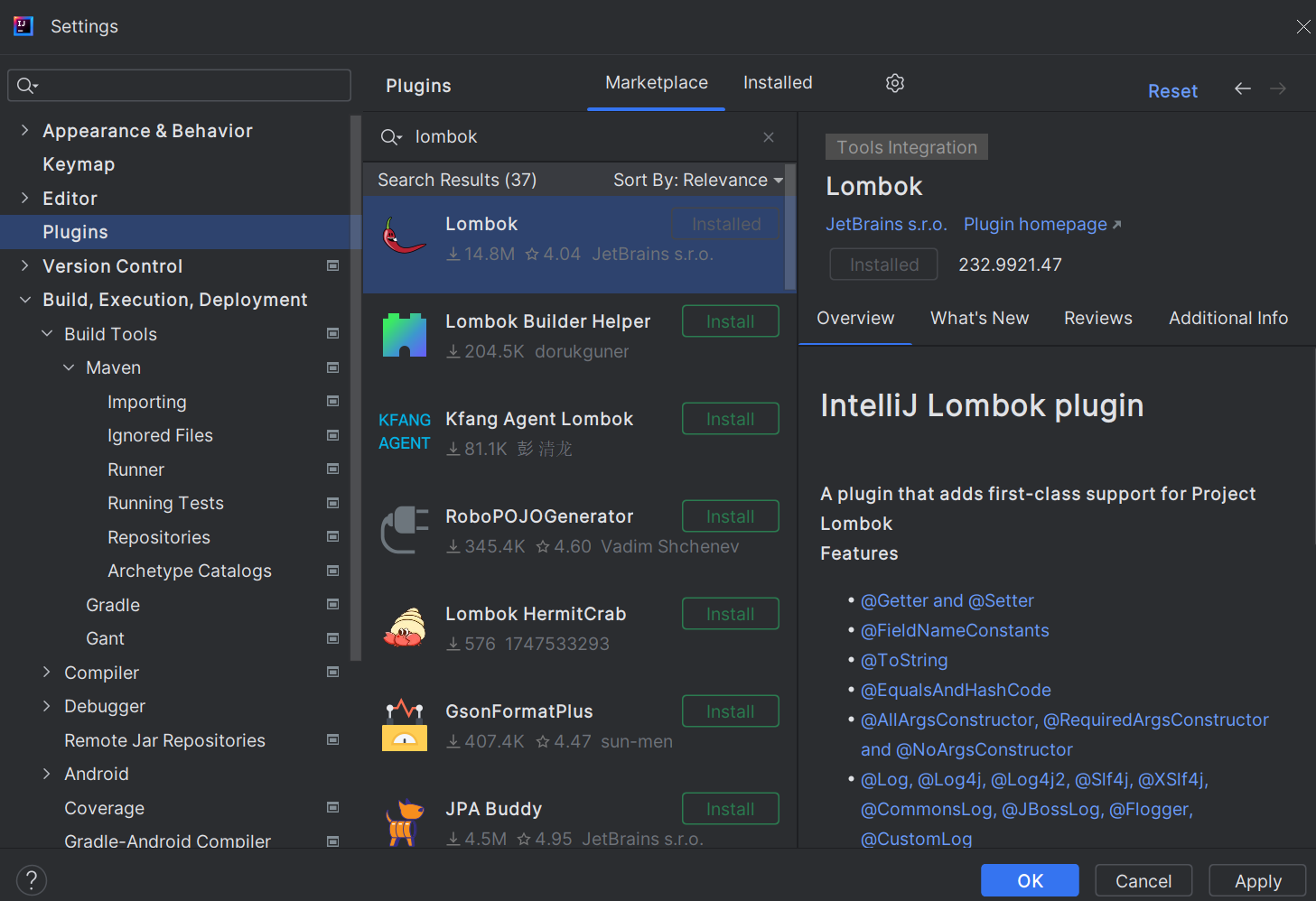The image size is (1316, 901).
Task: Open the Overview tab
Action: coord(855,318)
